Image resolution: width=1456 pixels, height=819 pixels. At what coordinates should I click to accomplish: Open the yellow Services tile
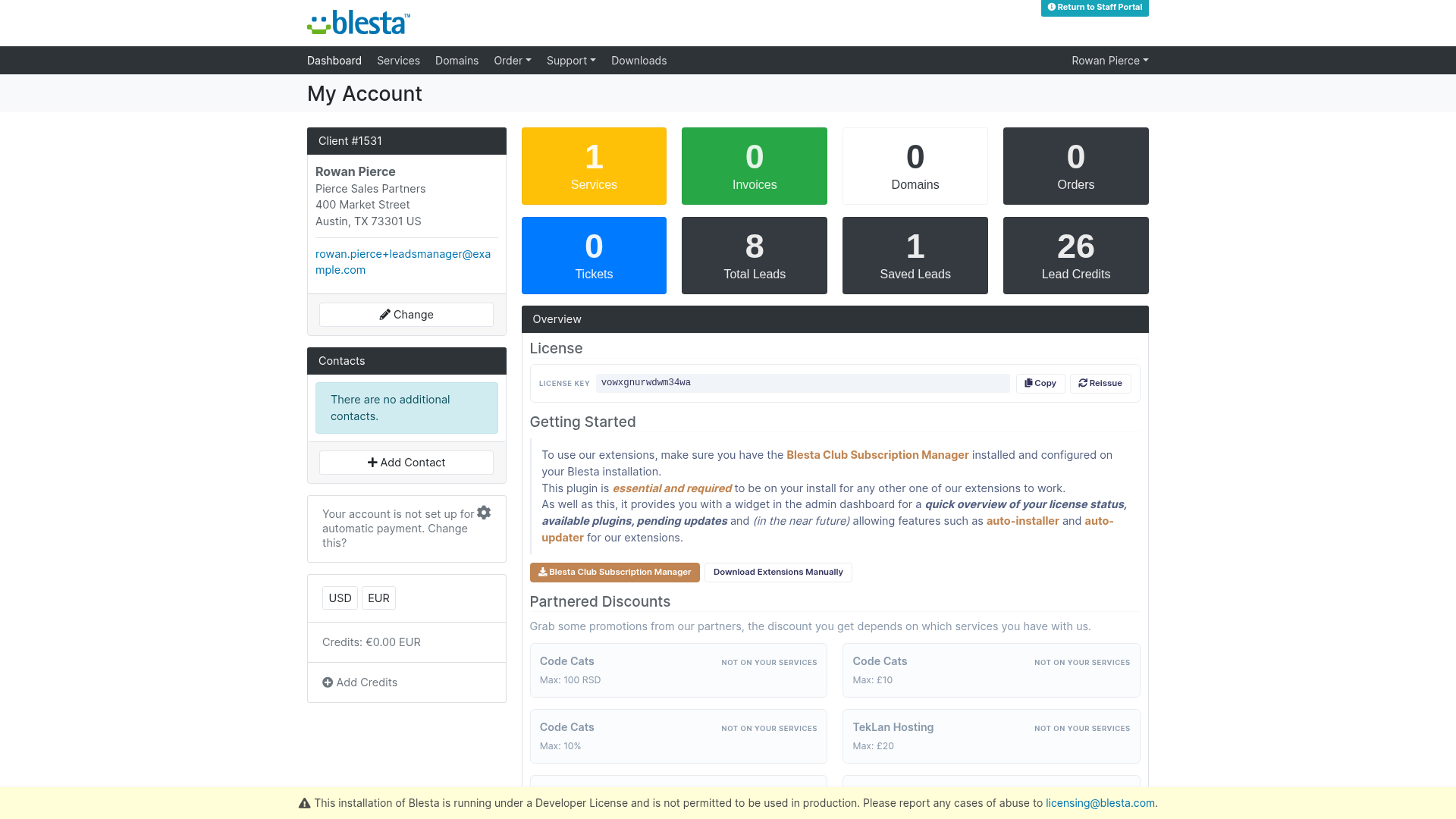point(594,166)
